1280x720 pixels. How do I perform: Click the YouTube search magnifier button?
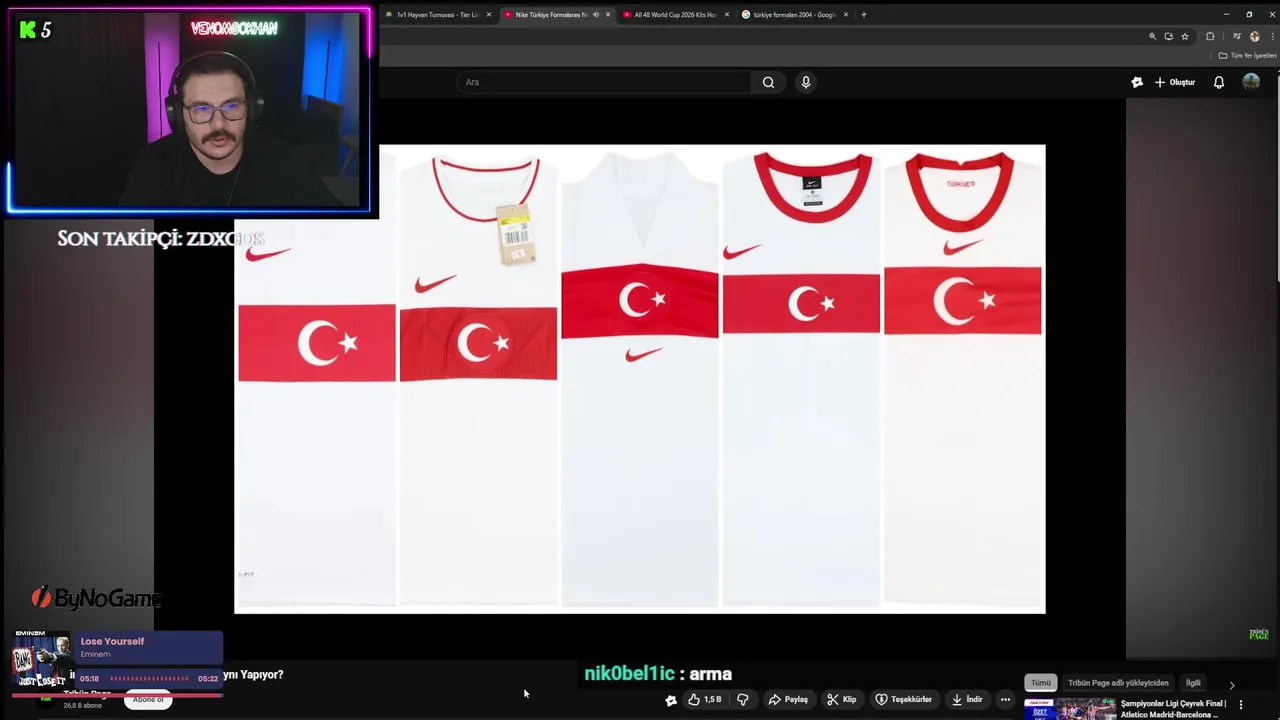[768, 82]
